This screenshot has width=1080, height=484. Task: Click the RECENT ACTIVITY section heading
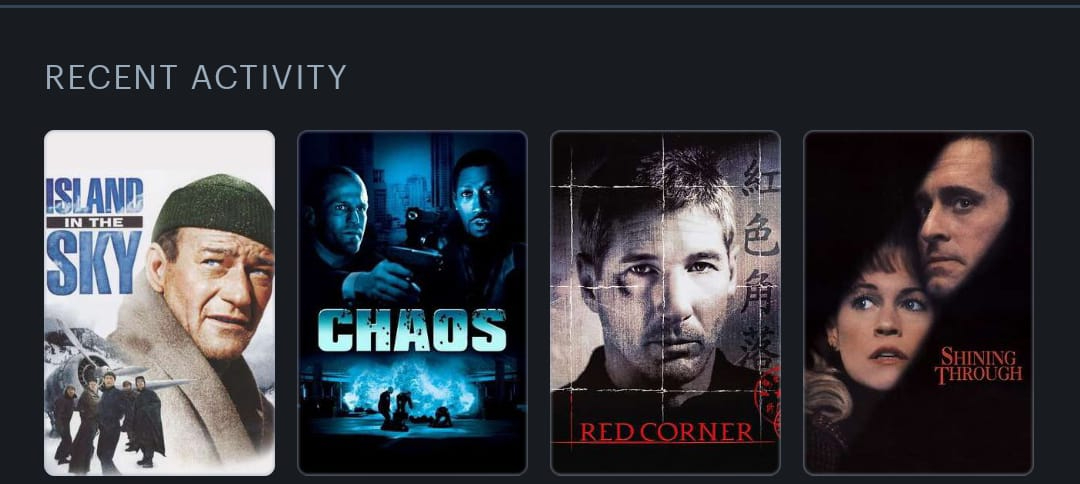[196, 77]
